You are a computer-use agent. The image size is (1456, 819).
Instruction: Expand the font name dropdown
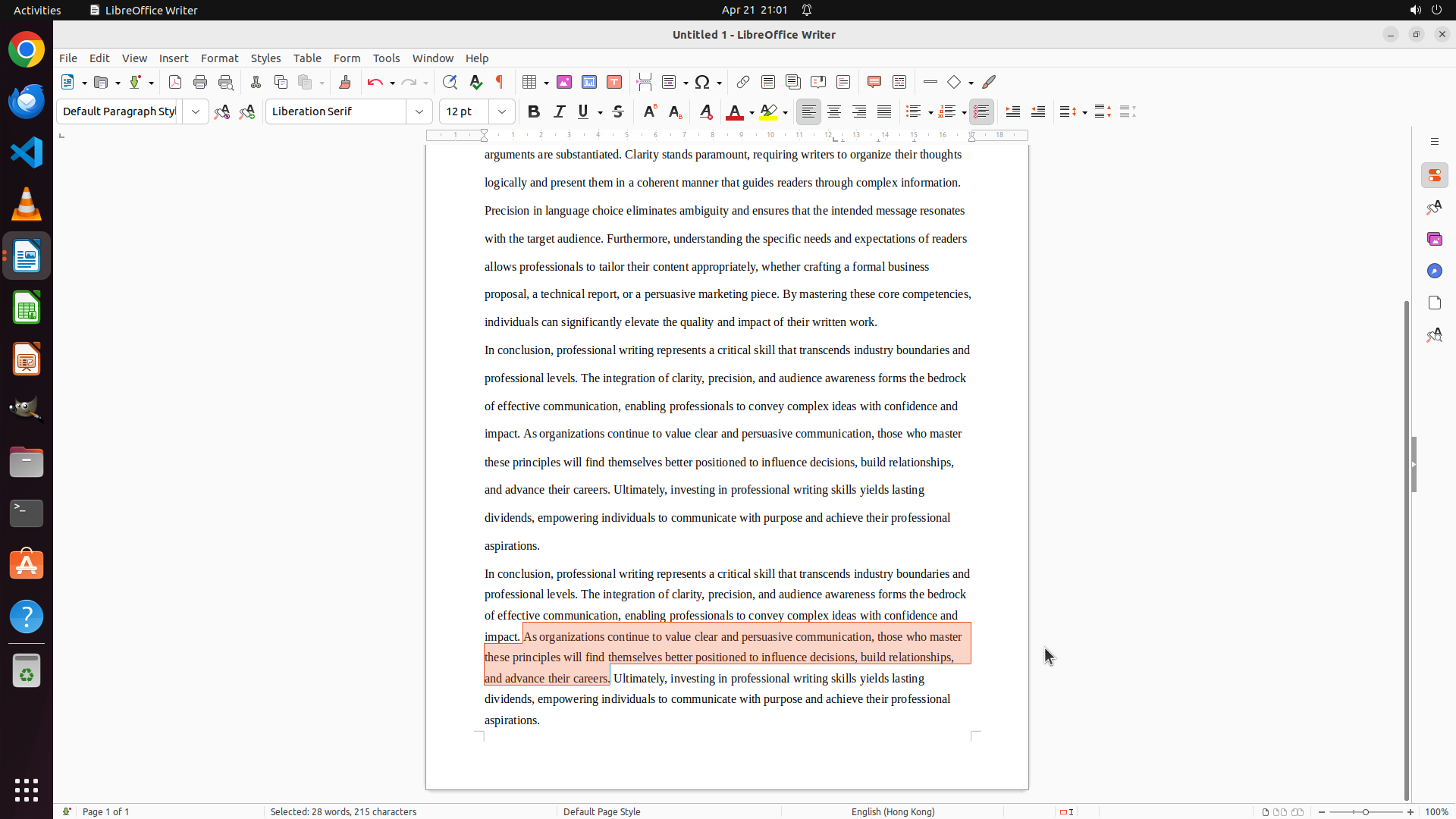click(x=419, y=111)
